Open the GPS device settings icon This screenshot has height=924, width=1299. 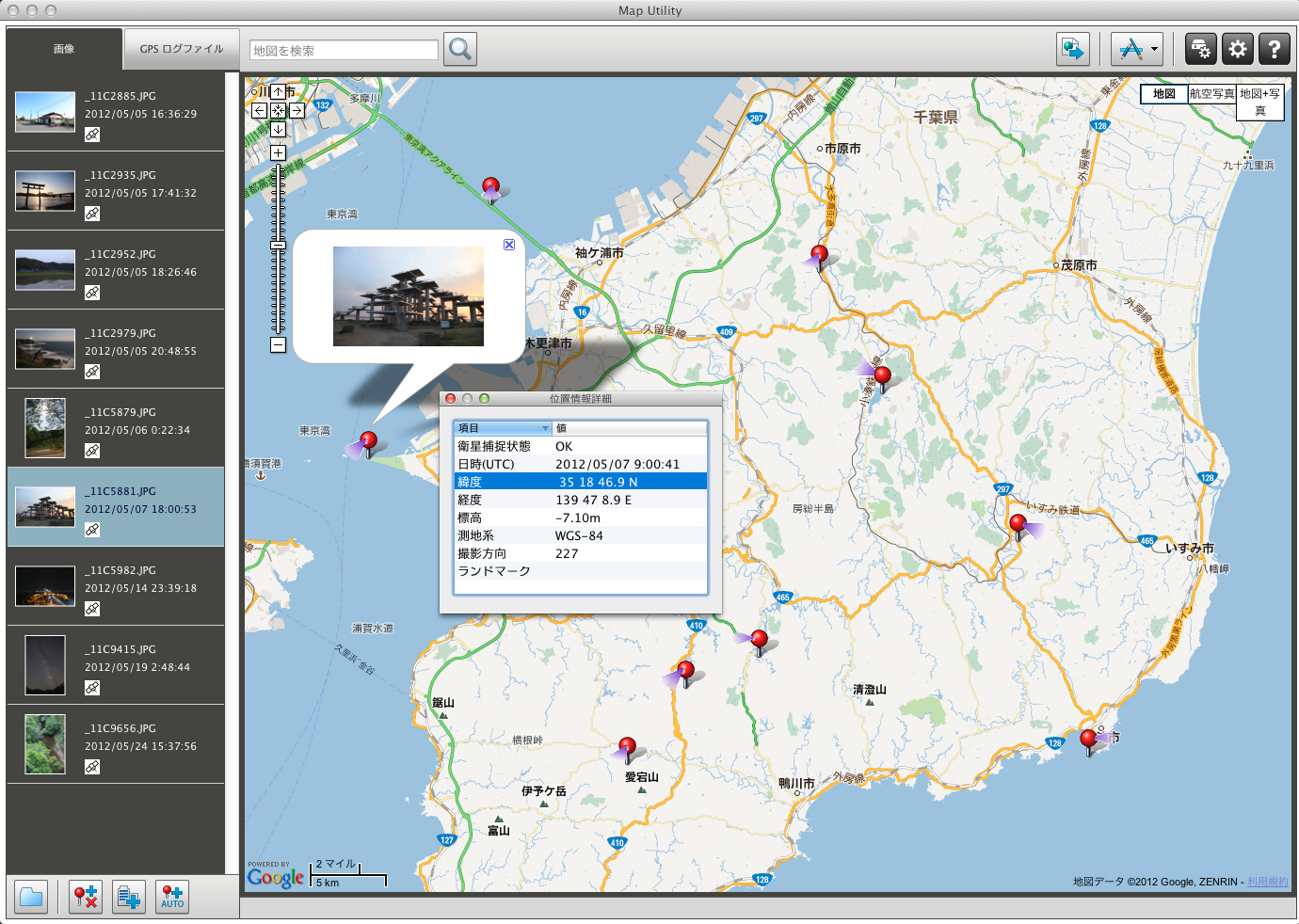click(1200, 48)
